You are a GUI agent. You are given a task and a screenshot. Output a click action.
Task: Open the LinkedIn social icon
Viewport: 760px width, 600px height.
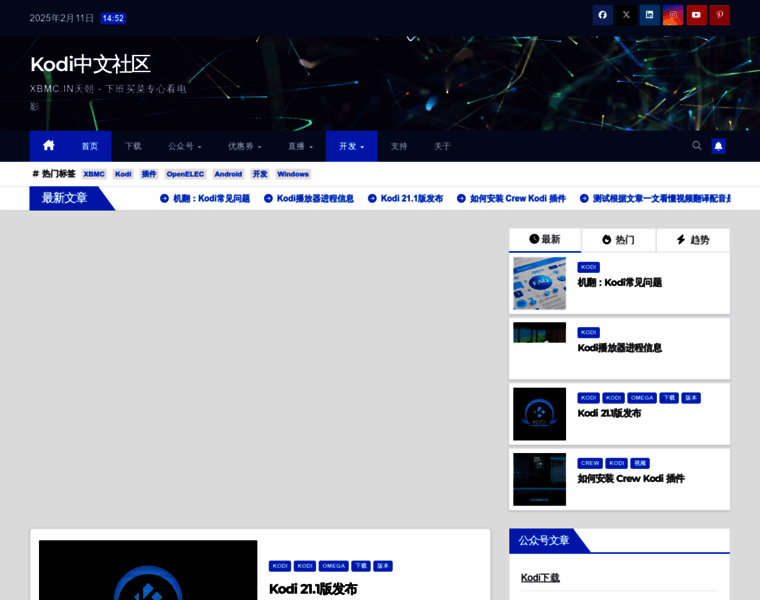click(x=649, y=15)
